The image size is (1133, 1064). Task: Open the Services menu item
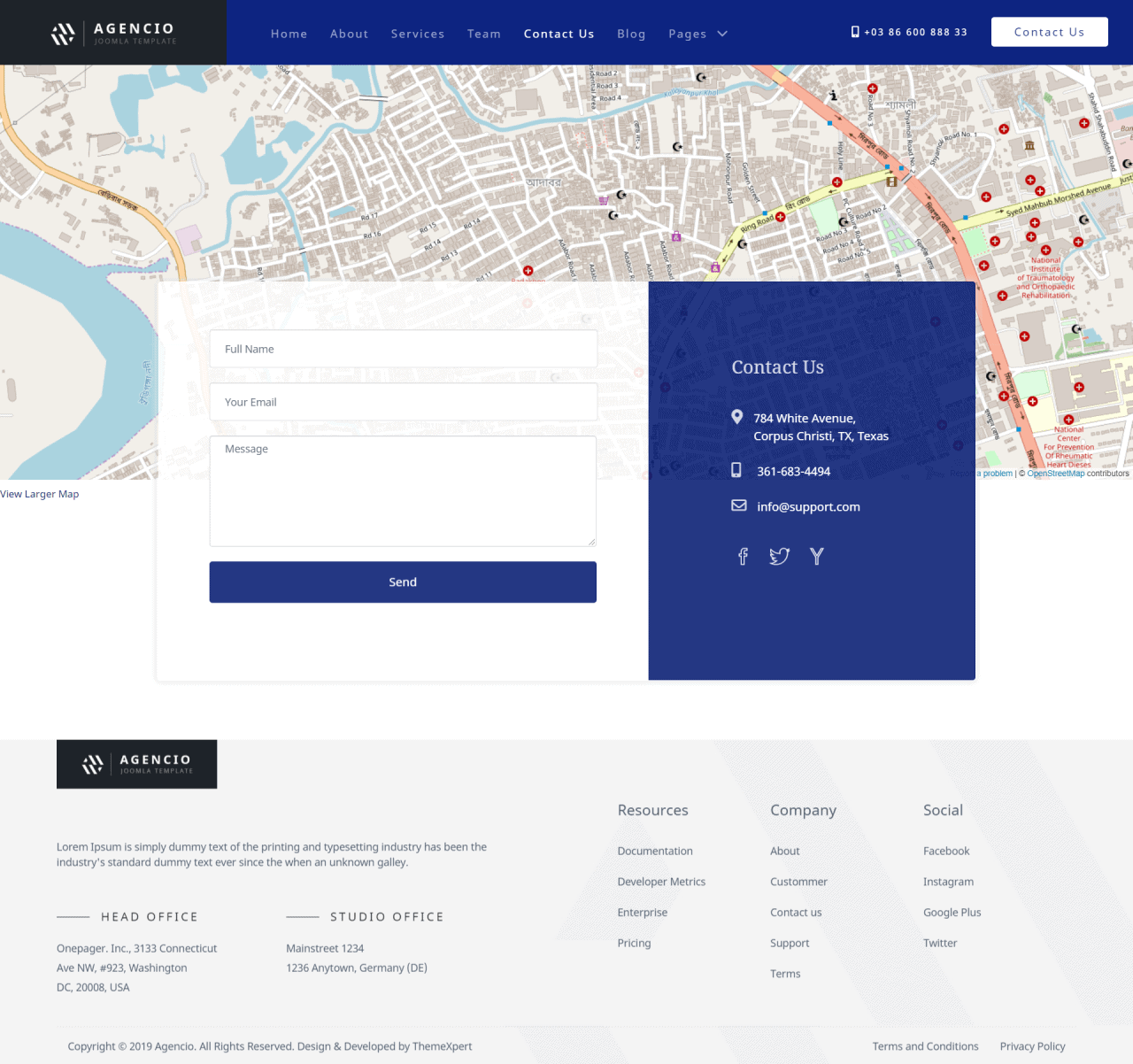[418, 34]
